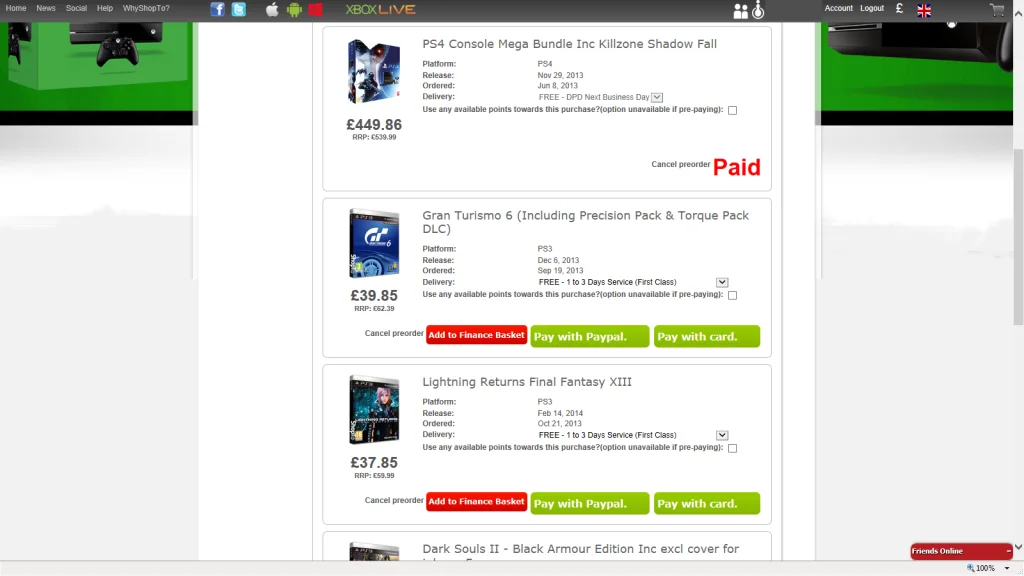Open the News menu
The height and width of the screenshot is (576, 1024).
[x=46, y=8]
